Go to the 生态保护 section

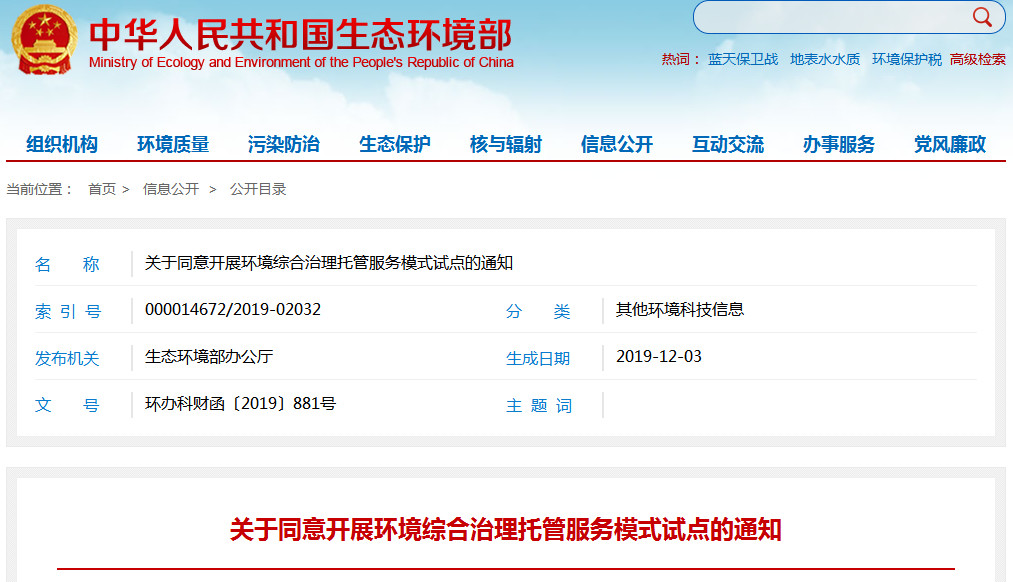click(395, 144)
